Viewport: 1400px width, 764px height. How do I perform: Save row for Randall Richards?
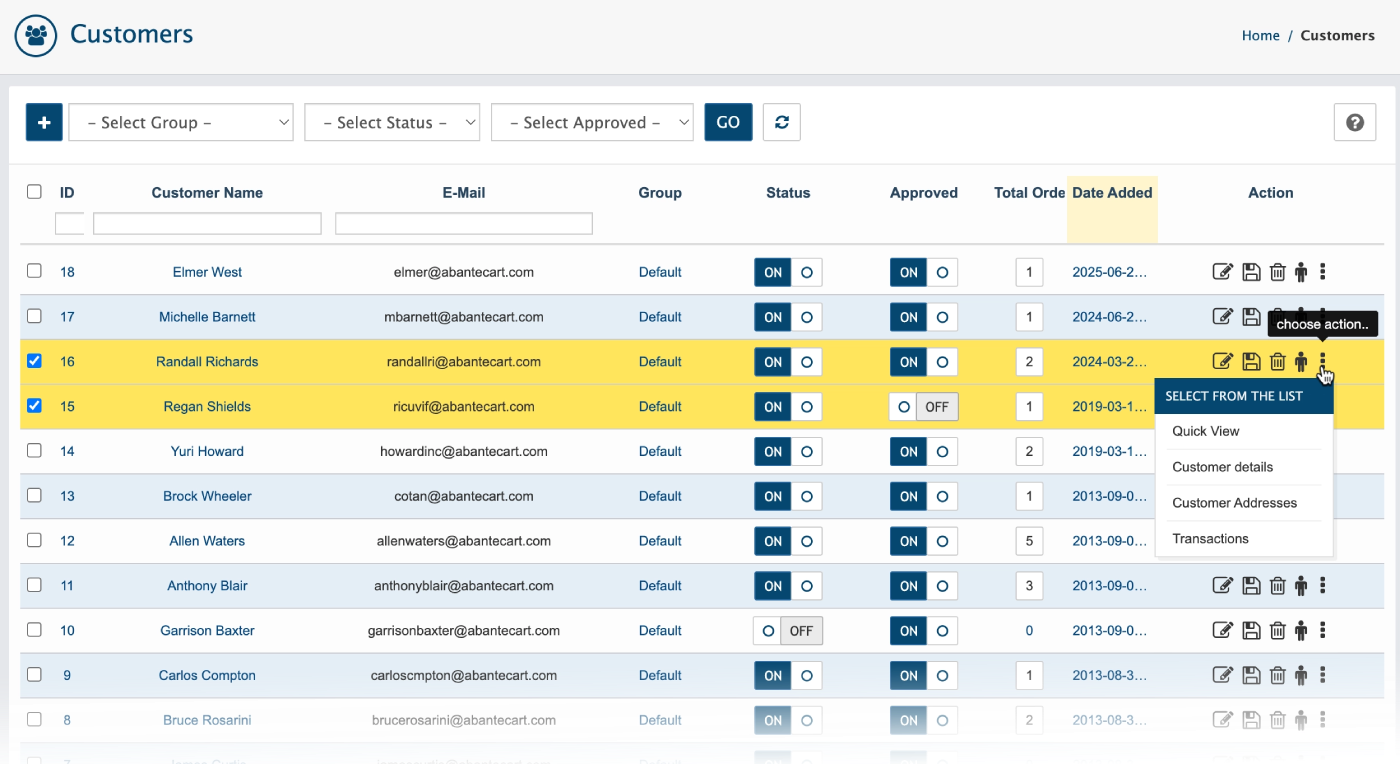(1251, 362)
